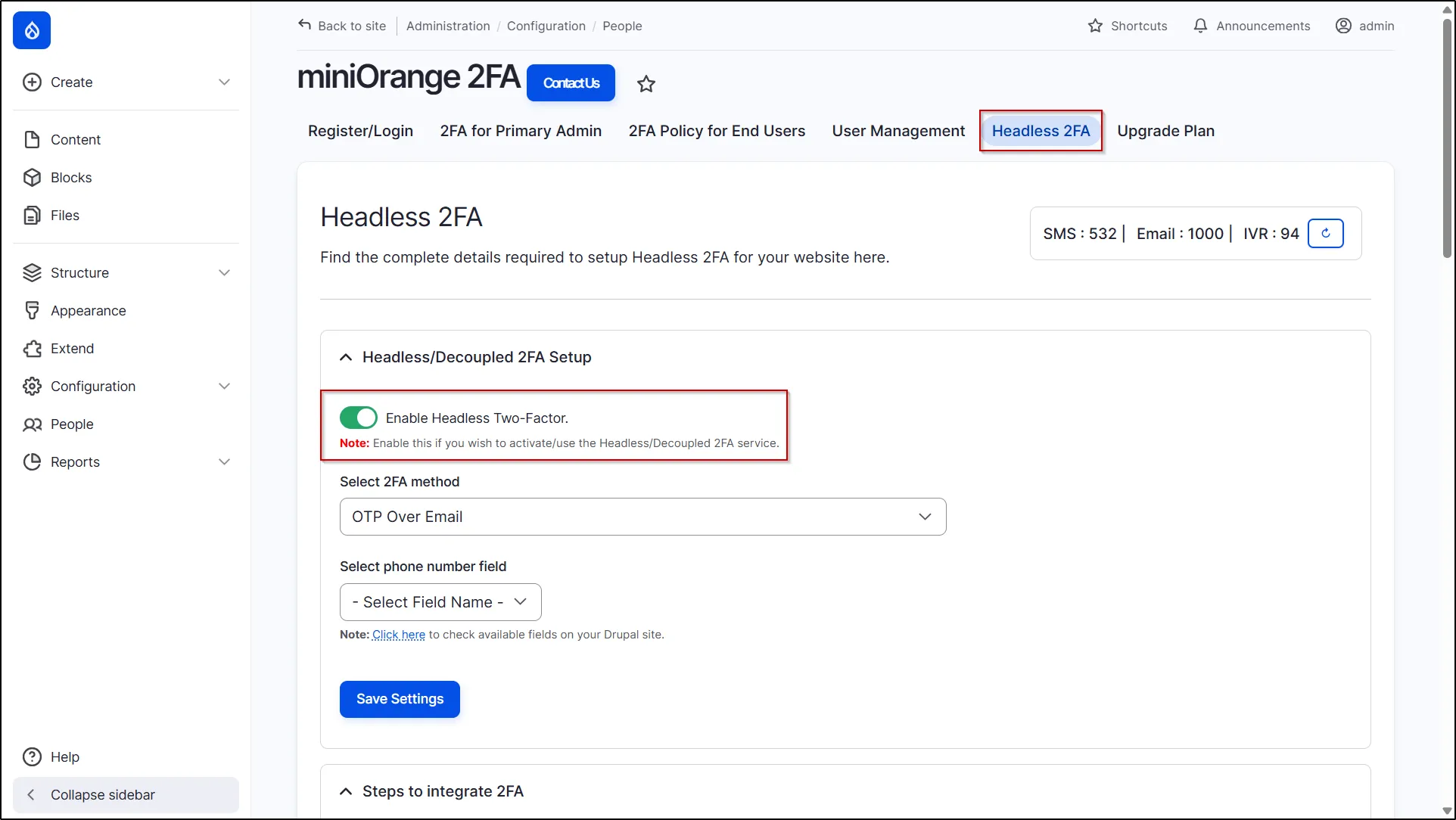This screenshot has width=1456, height=820.
Task: Click the Content page icon
Action: (x=32, y=139)
